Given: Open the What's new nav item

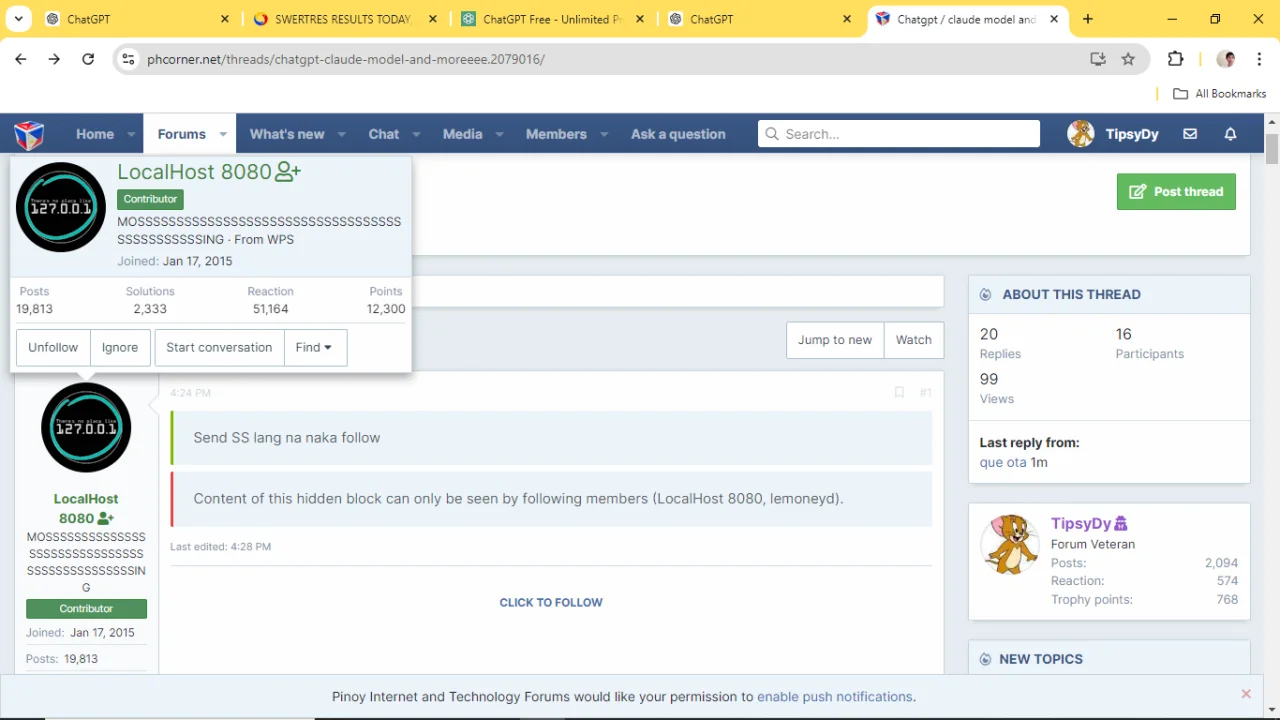Looking at the screenshot, I should (x=287, y=134).
